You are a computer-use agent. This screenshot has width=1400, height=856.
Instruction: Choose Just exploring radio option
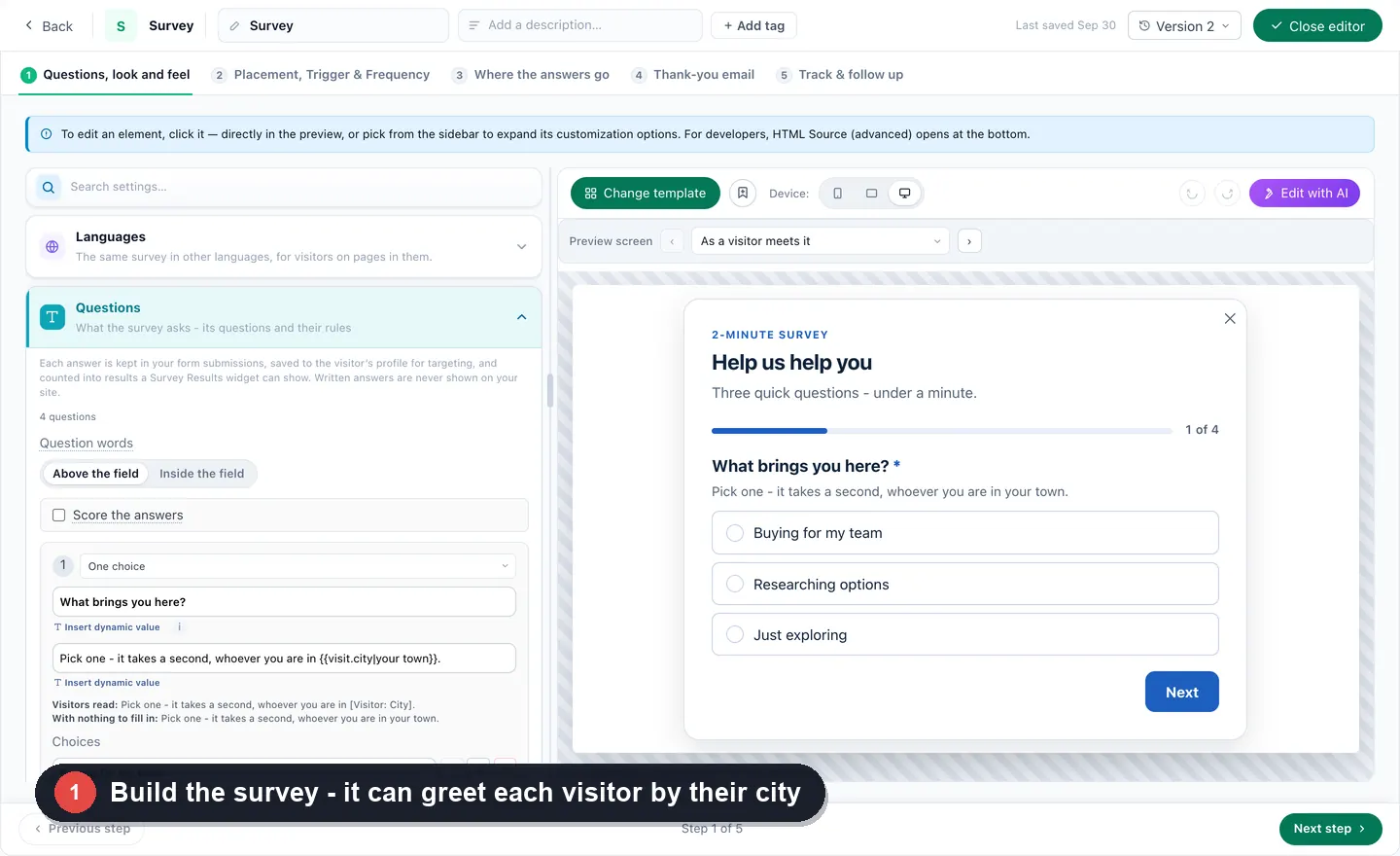coord(735,634)
